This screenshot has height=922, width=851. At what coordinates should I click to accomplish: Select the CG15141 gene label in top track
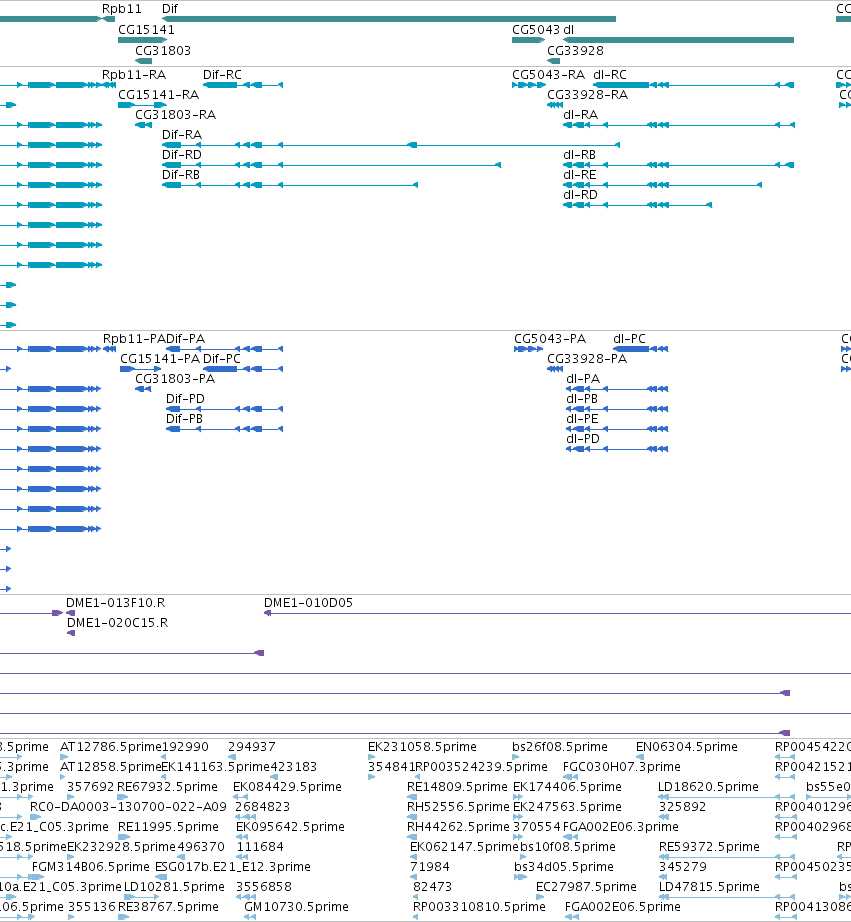pos(146,30)
